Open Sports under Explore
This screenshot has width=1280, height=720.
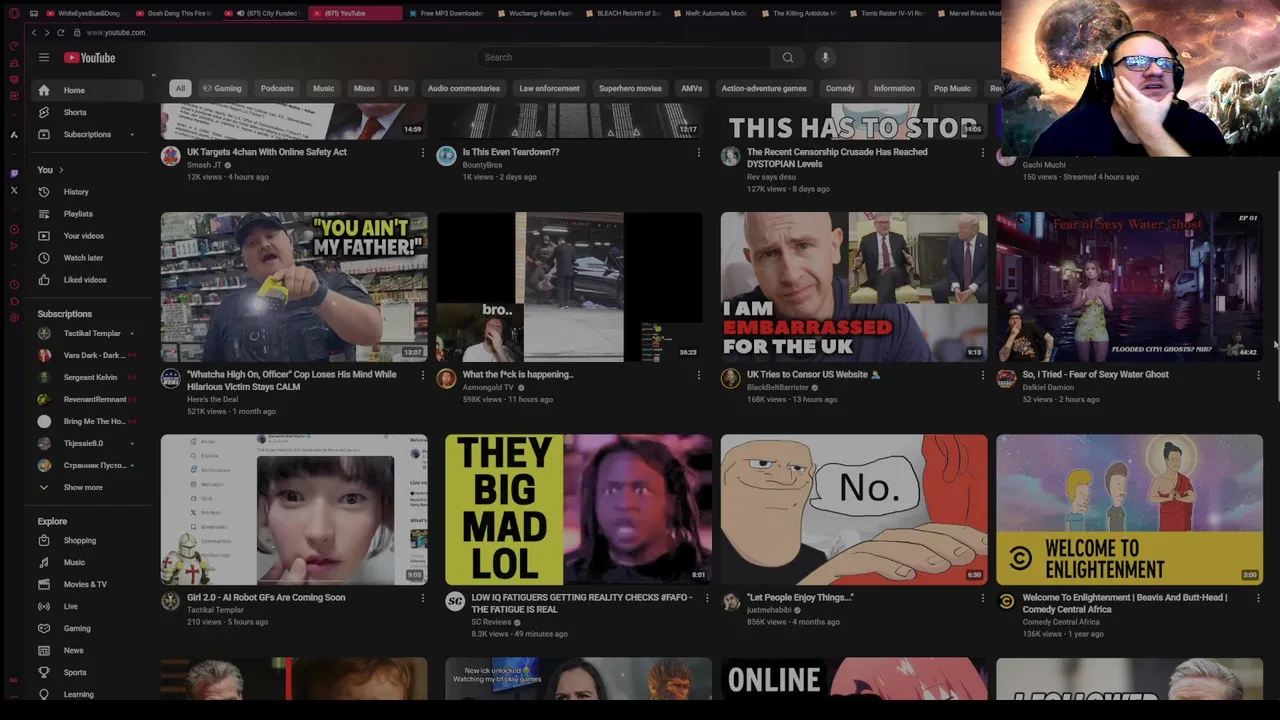pyautogui.click(x=88, y=673)
